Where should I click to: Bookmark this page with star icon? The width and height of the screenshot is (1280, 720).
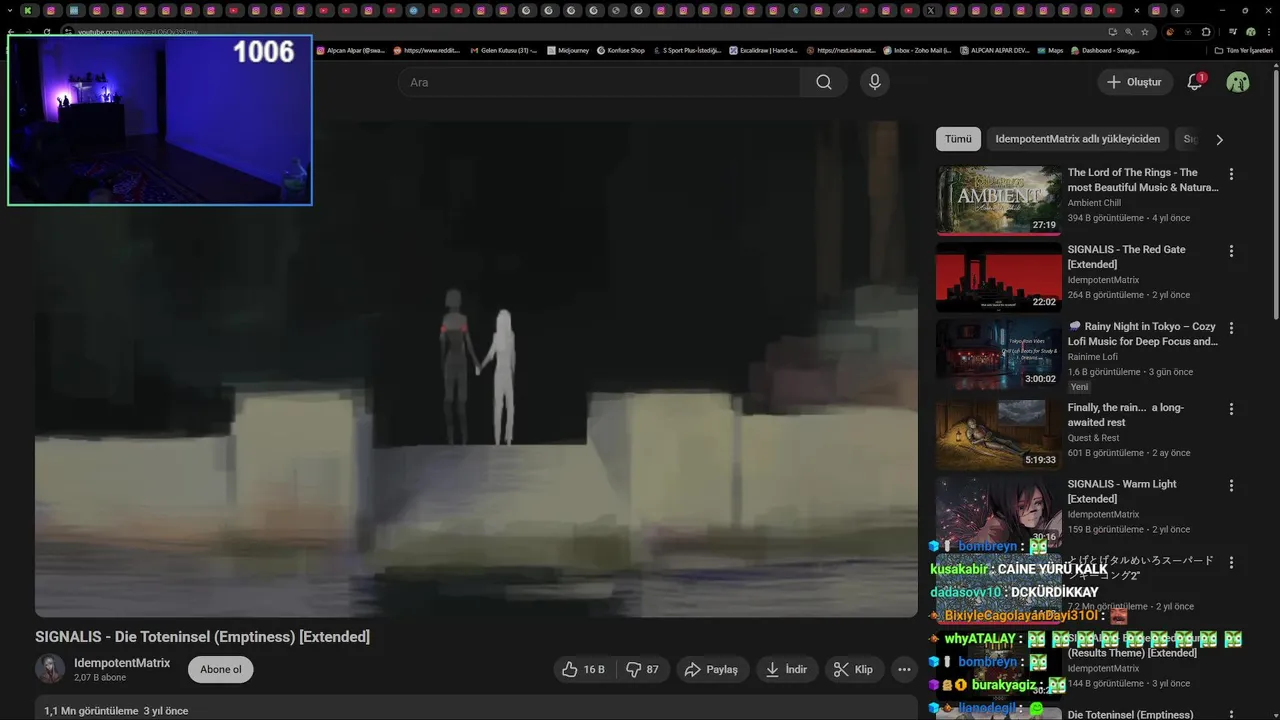(1145, 32)
